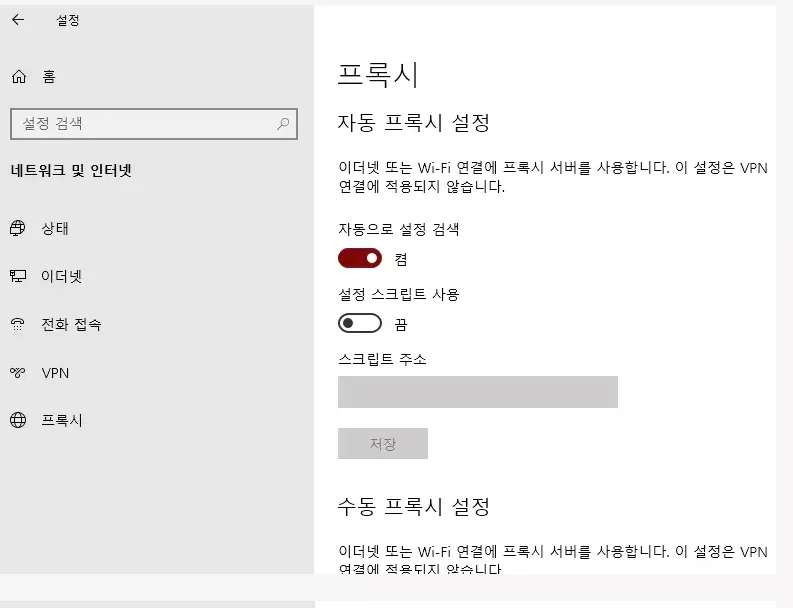Open the Home (홈) house icon

click(x=19, y=77)
